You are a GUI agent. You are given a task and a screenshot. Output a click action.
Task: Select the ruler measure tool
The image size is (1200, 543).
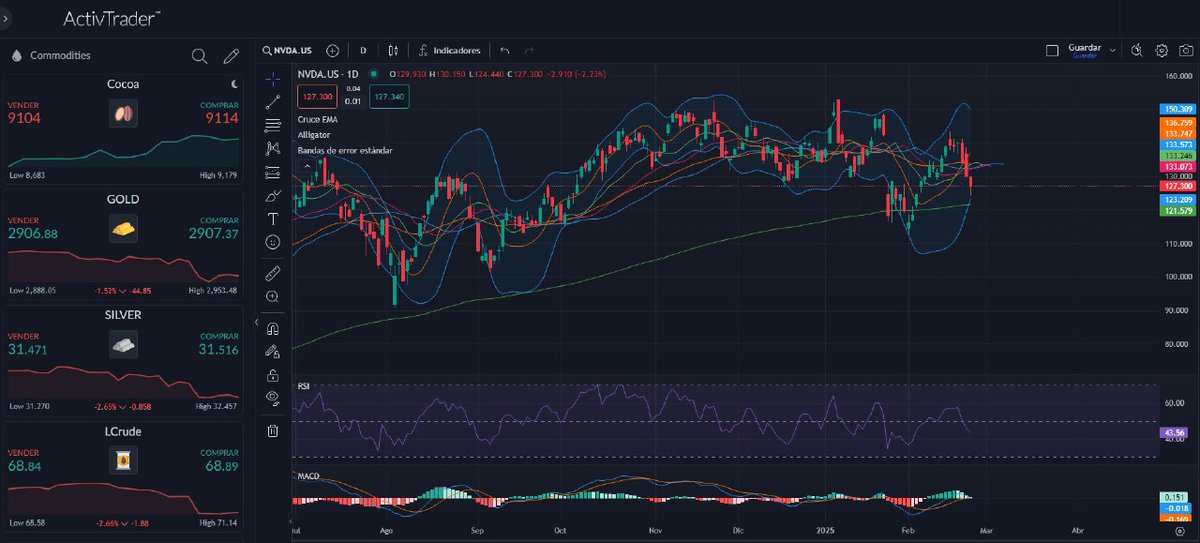[272, 272]
